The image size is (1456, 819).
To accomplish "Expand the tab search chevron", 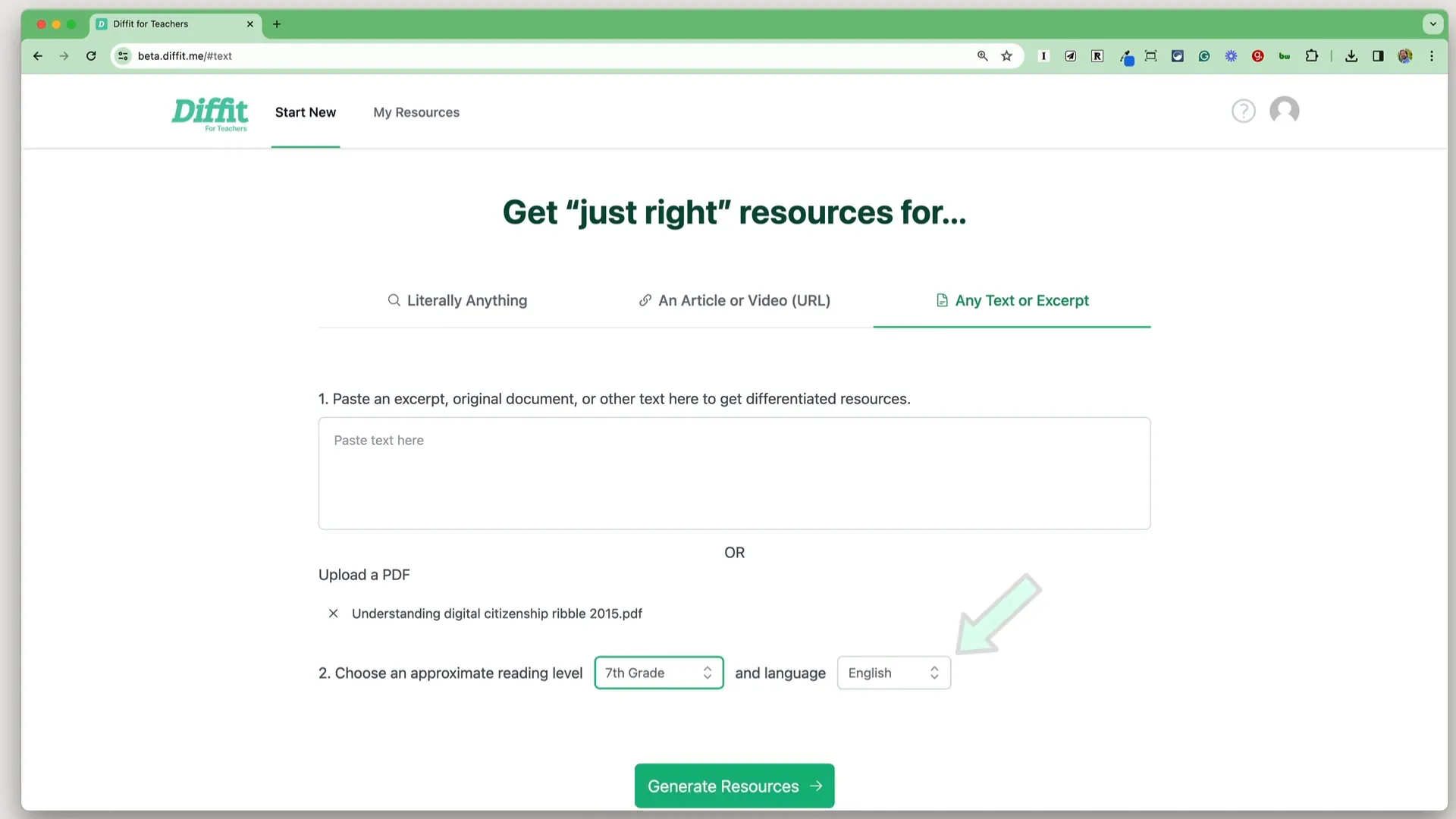I will tap(1433, 24).
